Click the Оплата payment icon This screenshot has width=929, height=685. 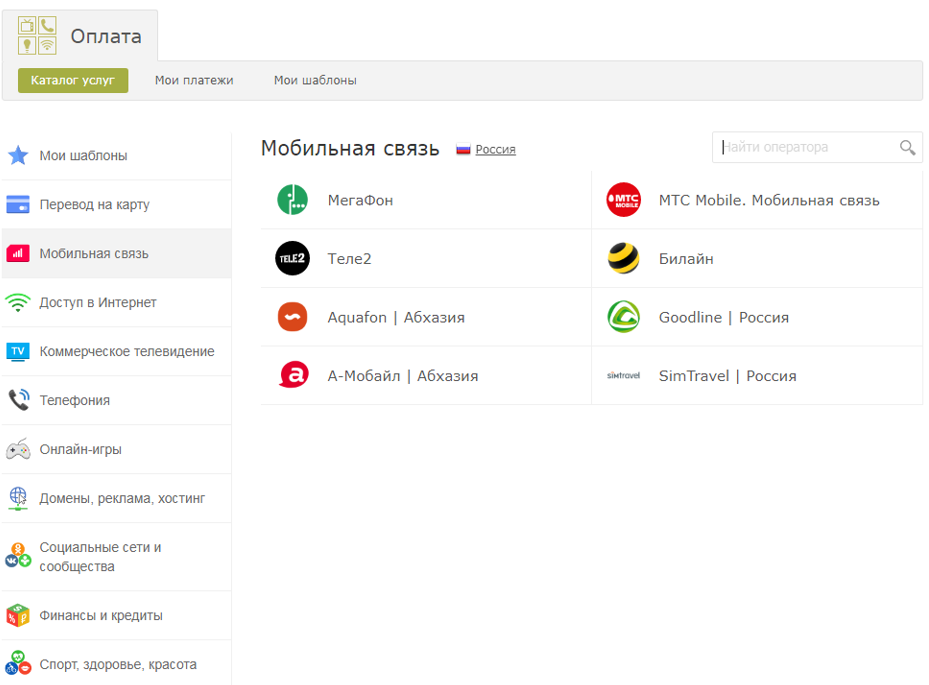pyautogui.click(x=37, y=36)
